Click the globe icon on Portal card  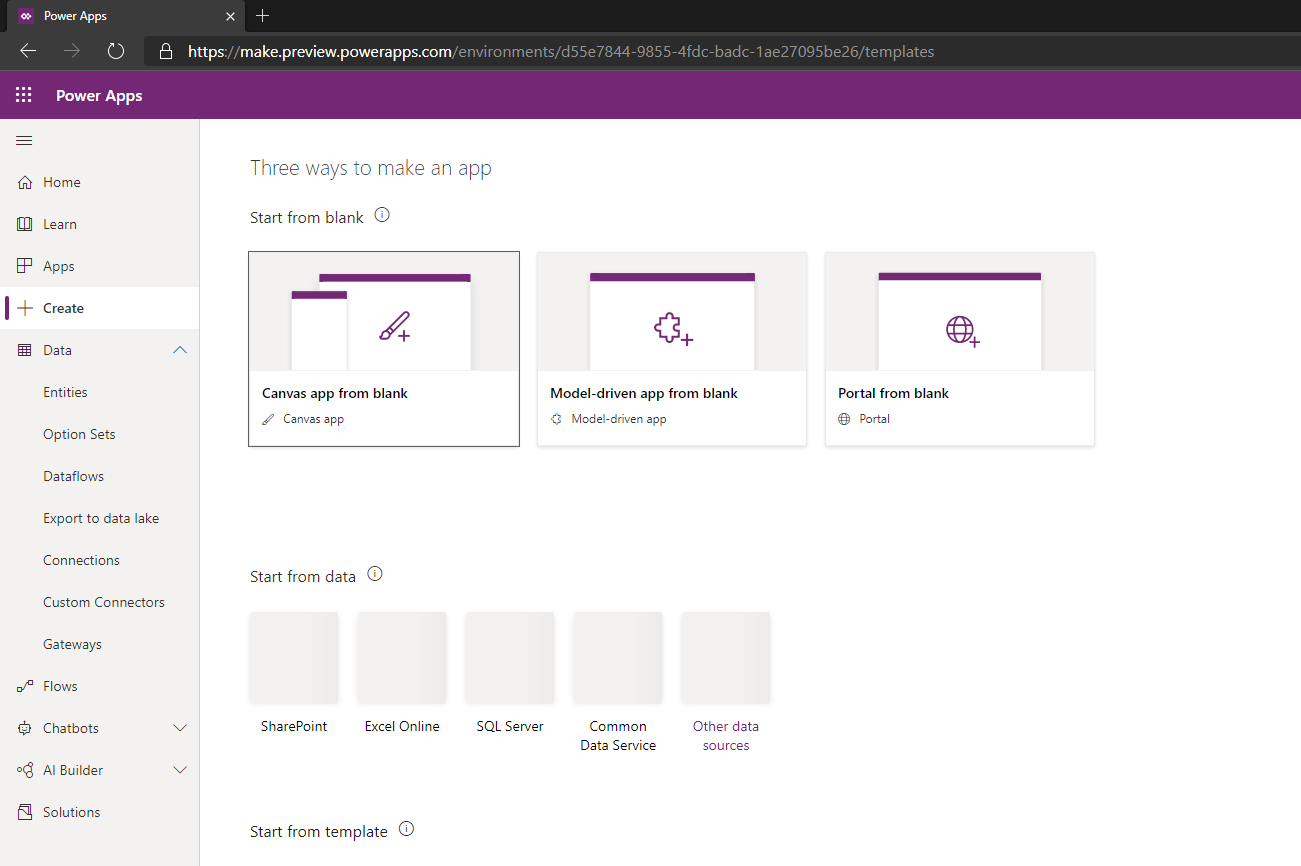pos(961,330)
